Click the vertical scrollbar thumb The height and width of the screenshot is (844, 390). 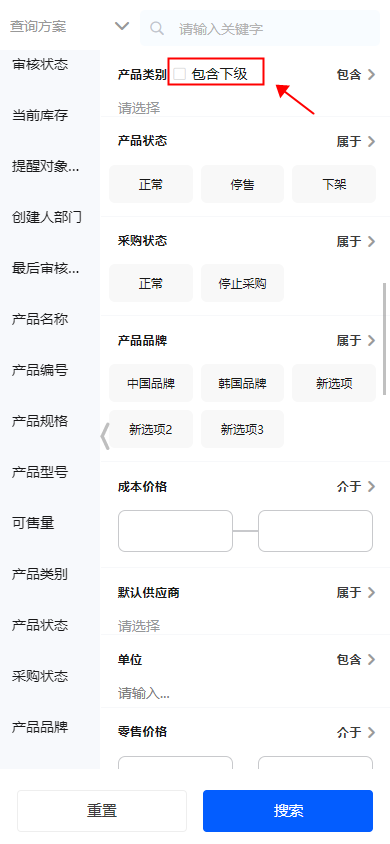coord(384,339)
